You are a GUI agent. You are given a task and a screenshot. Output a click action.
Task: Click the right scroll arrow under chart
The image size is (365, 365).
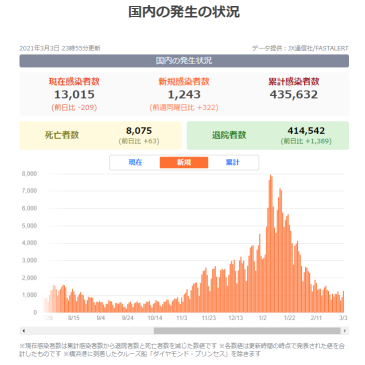pos(345,331)
